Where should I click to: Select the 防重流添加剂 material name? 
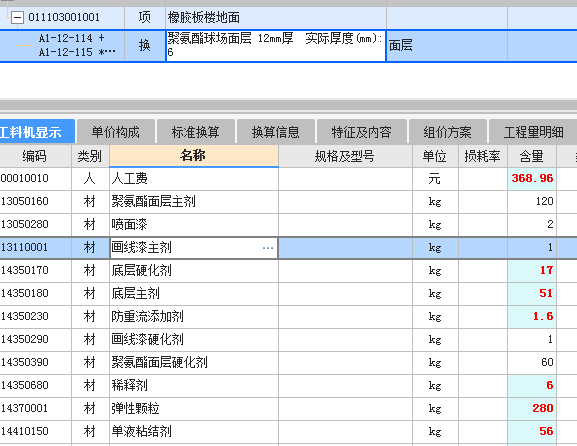(194, 316)
